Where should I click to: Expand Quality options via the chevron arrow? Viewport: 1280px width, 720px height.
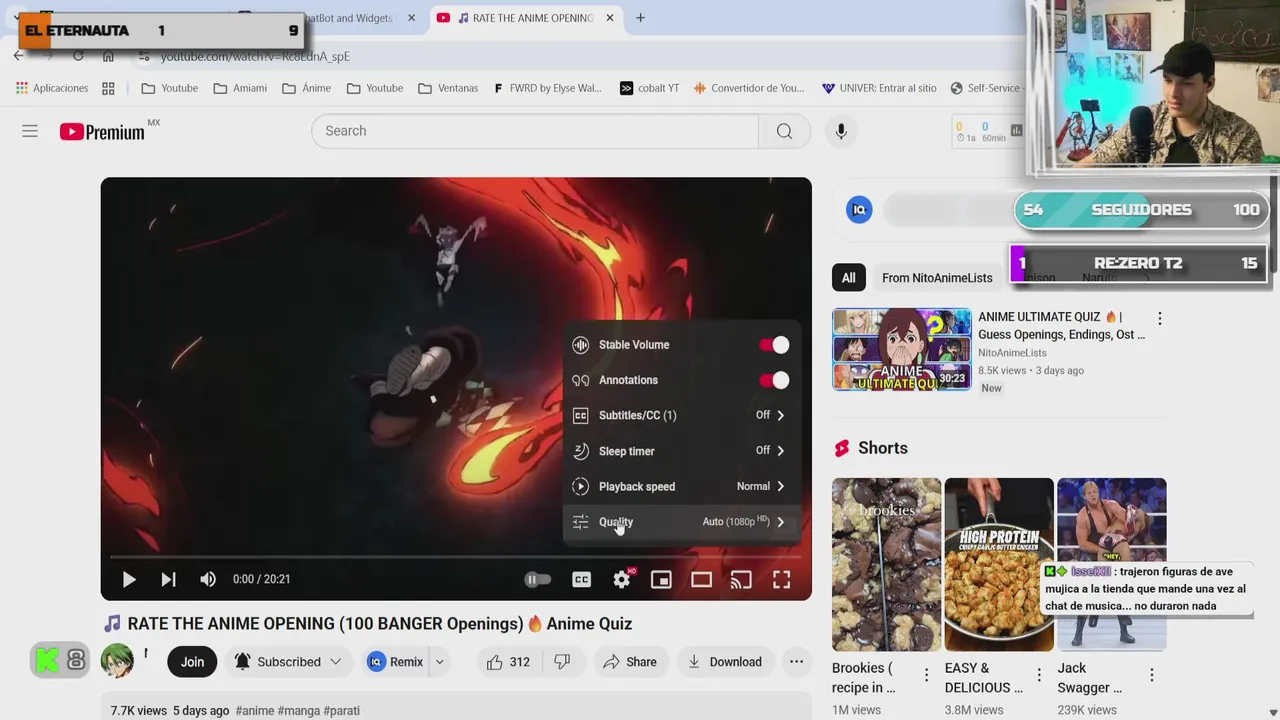(781, 522)
